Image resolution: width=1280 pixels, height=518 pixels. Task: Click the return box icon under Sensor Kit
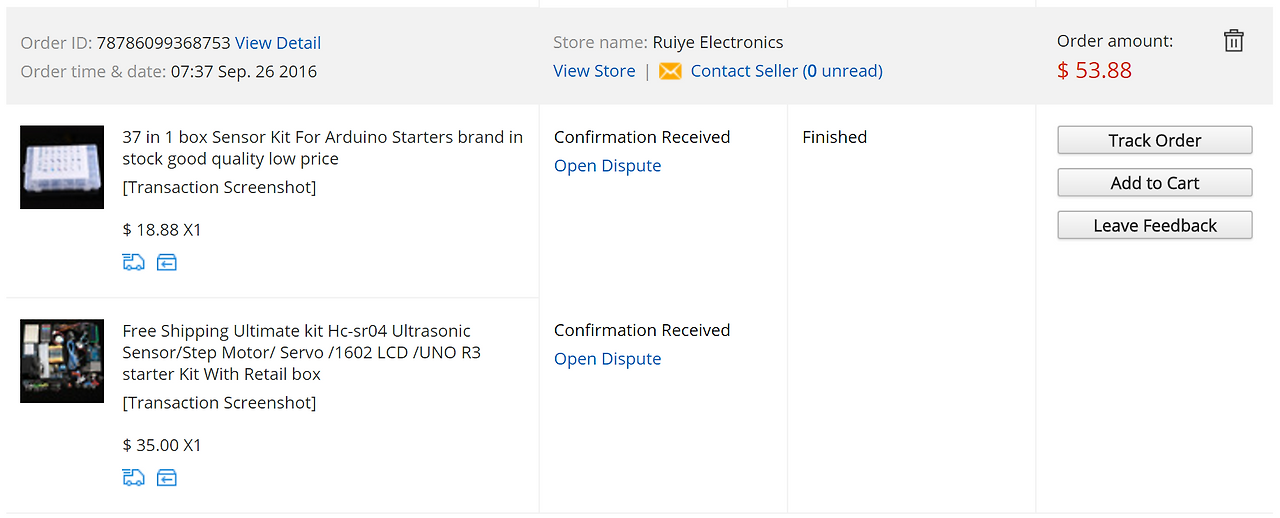click(x=167, y=262)
